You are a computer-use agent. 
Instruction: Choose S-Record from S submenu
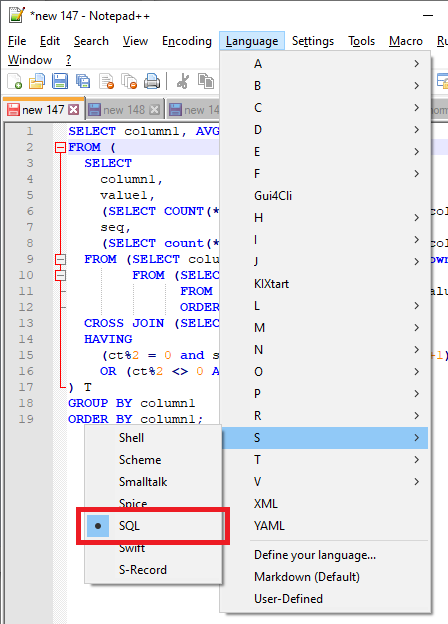click(x=153, y=570)
